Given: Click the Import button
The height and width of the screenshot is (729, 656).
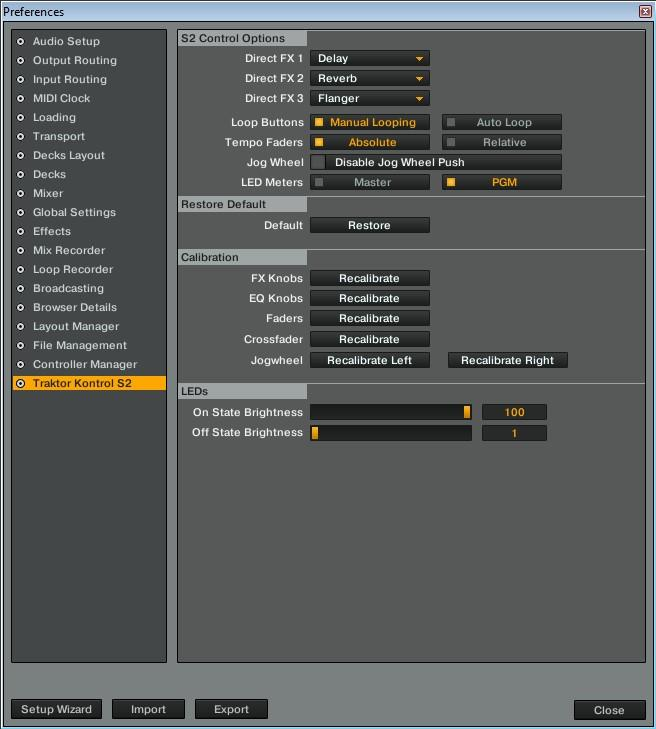Looking at the screenshot, I should point(148,709).
